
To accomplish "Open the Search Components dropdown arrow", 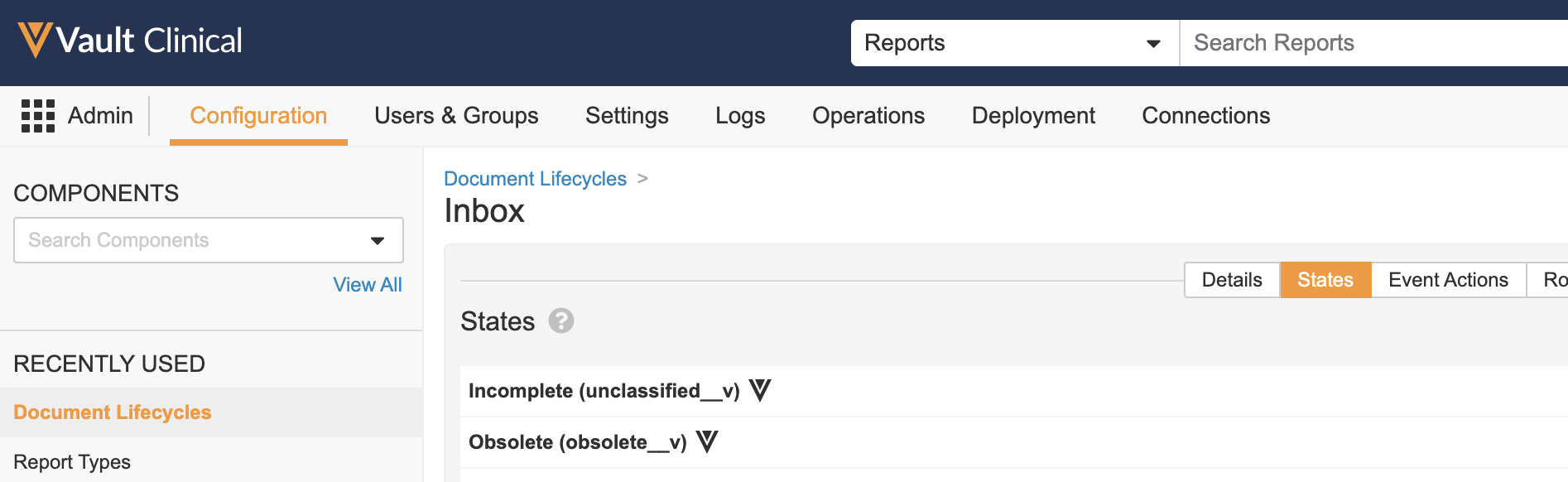I will tap(378, 241).
